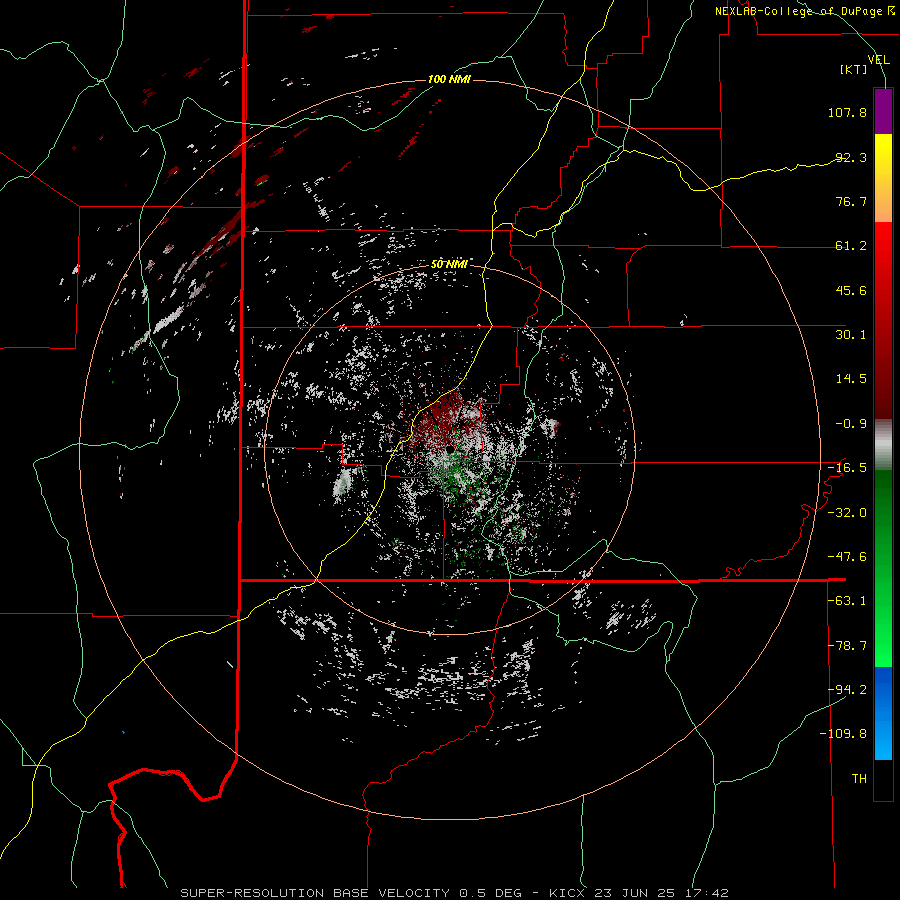This screenshot has width=900, height=900.
Task: Click the VEL legend title
Action: 878,59
